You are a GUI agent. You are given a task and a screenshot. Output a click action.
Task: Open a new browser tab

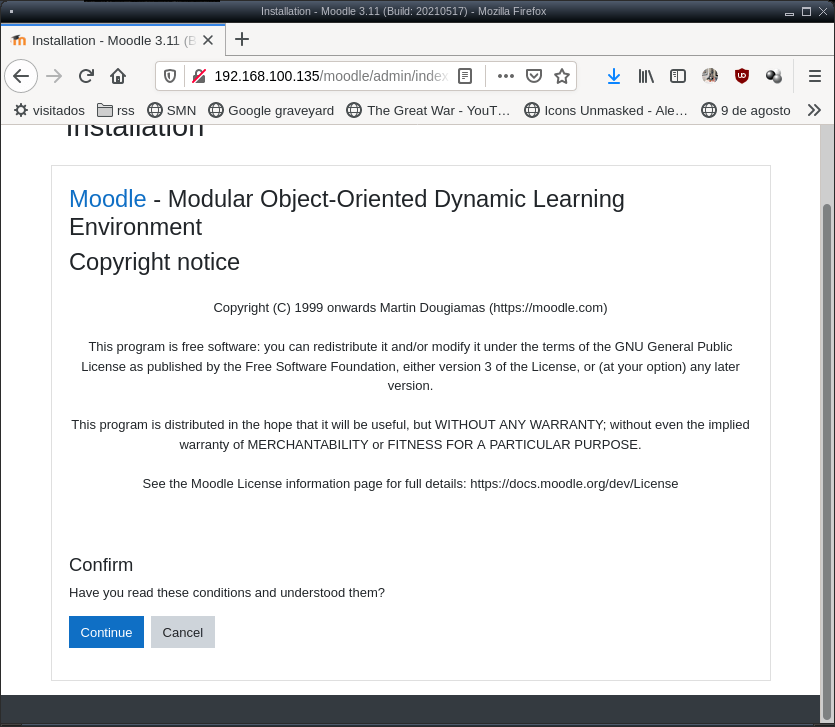[242, 39]
